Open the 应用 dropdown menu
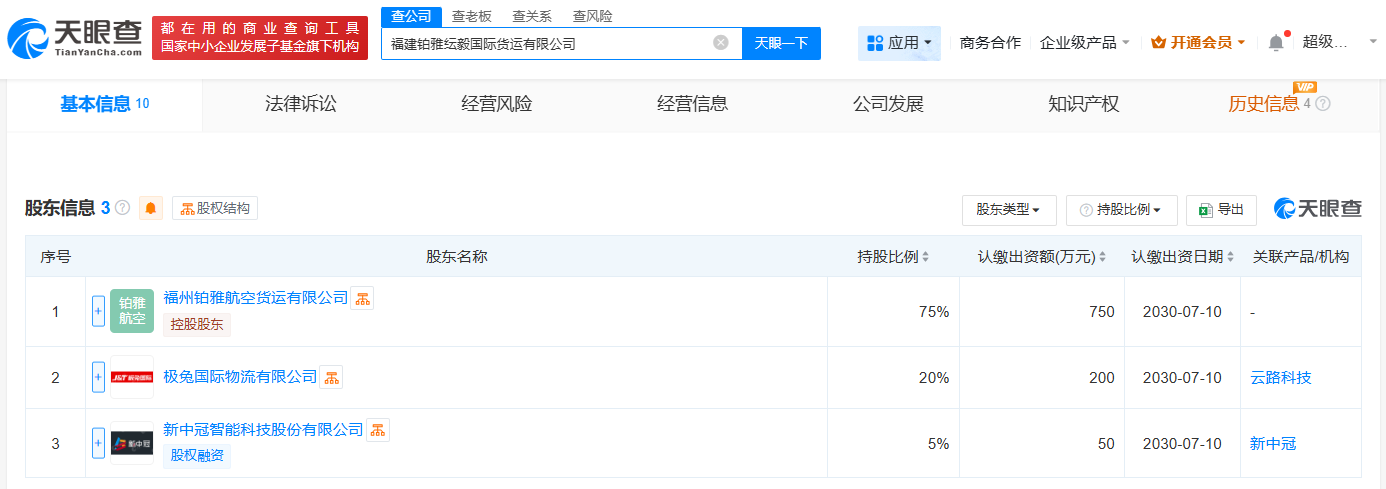Viewport: 1386px width, 489px height. tap(899, 43)
